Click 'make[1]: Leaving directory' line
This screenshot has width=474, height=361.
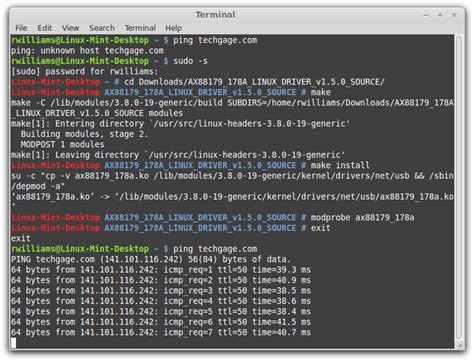[178, 155]
